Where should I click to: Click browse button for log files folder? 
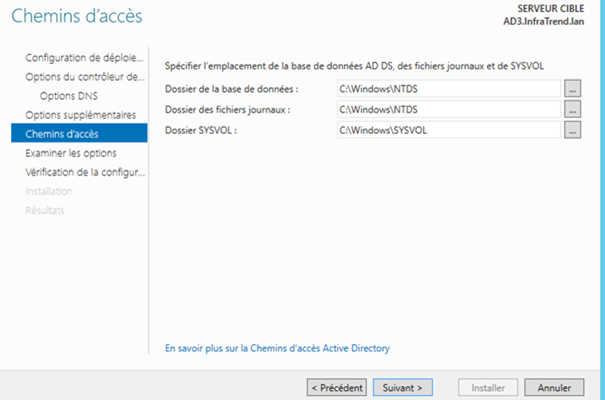pos(572,109)
